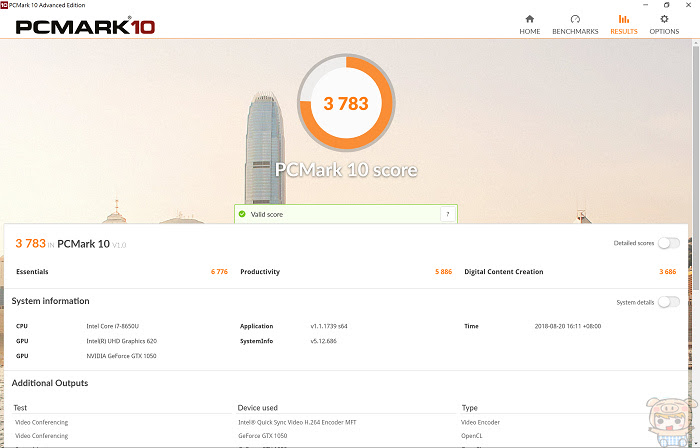Select the Results tab
Image resolution: width=700 pixels, height=448 pixels.
point(624,25)
